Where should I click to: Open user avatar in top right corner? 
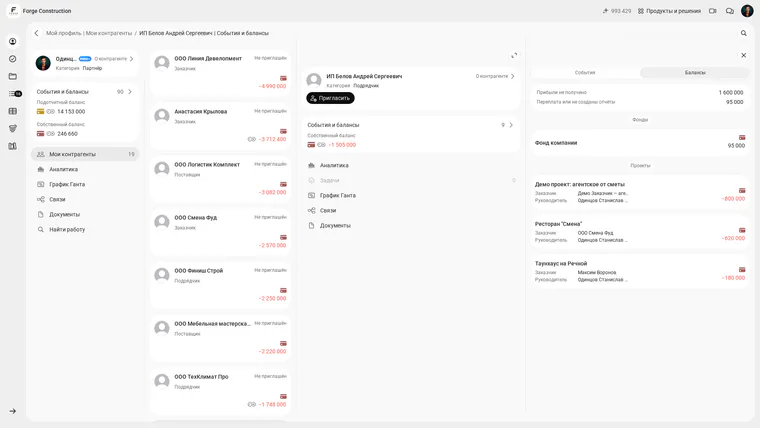click(747, 11)
